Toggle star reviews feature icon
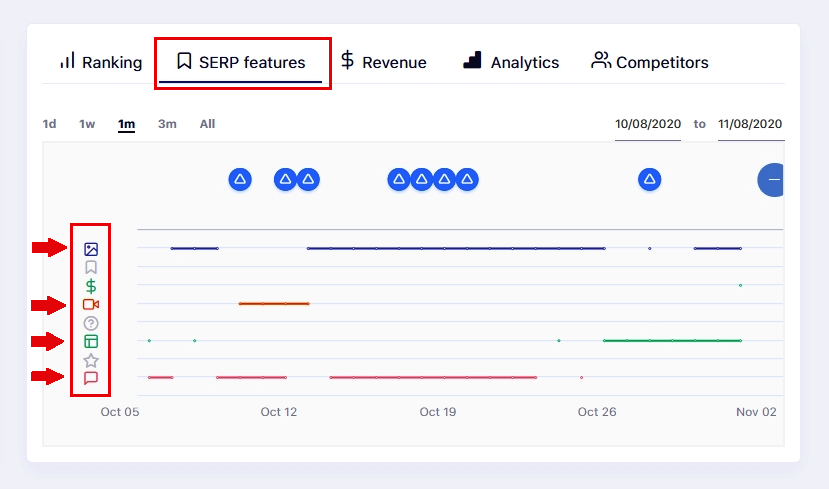This screenshot has height=489, width=829. [x=91, y=361]
